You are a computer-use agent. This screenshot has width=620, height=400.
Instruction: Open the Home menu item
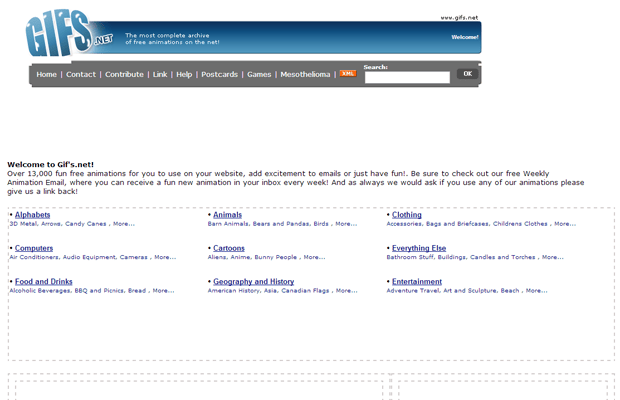point(47,74)
